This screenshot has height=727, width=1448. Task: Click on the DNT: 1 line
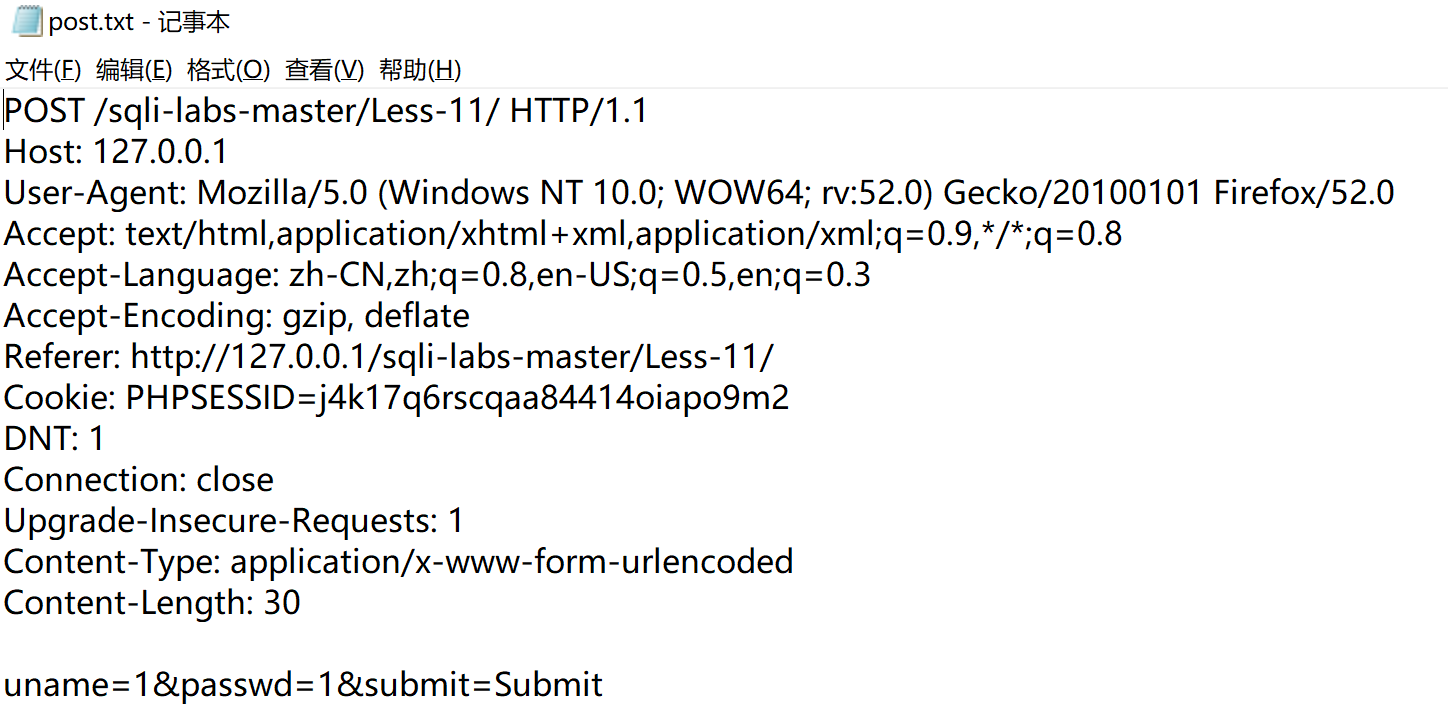pyautogui.click(x=54, y=439)
